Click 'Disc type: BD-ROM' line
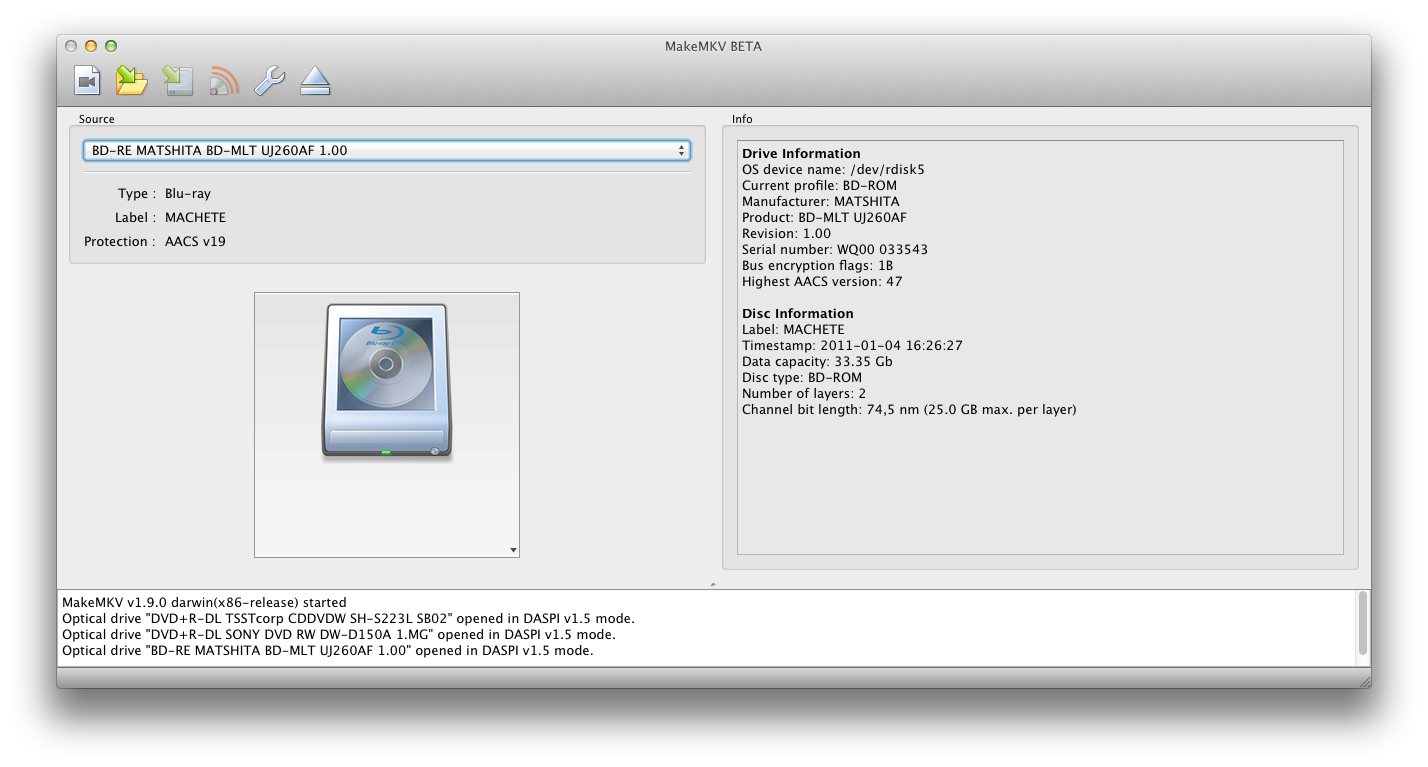Viewport: 1428px width, 767px height. coord(802,378)
